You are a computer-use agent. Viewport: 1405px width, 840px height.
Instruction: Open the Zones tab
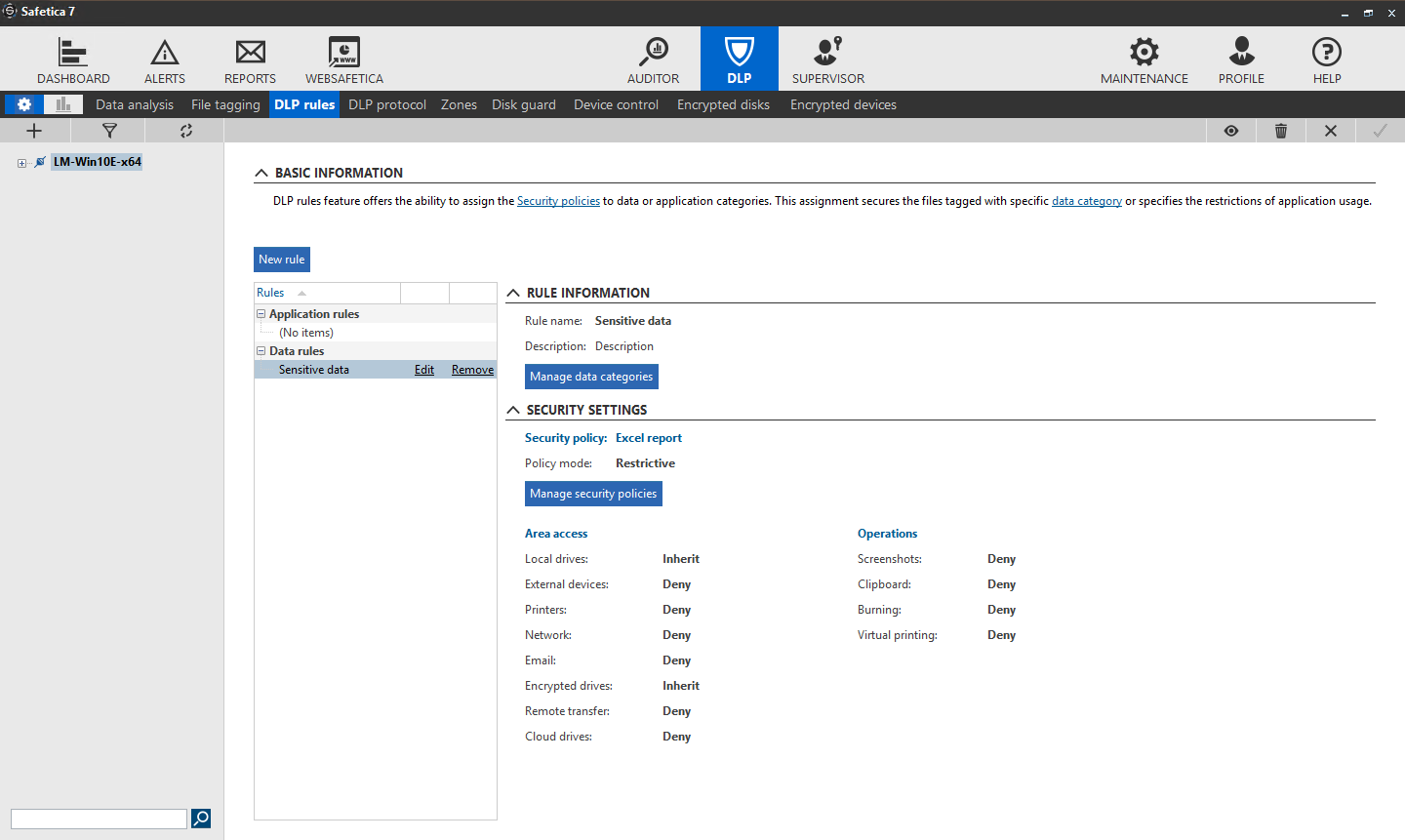(459, 104)
